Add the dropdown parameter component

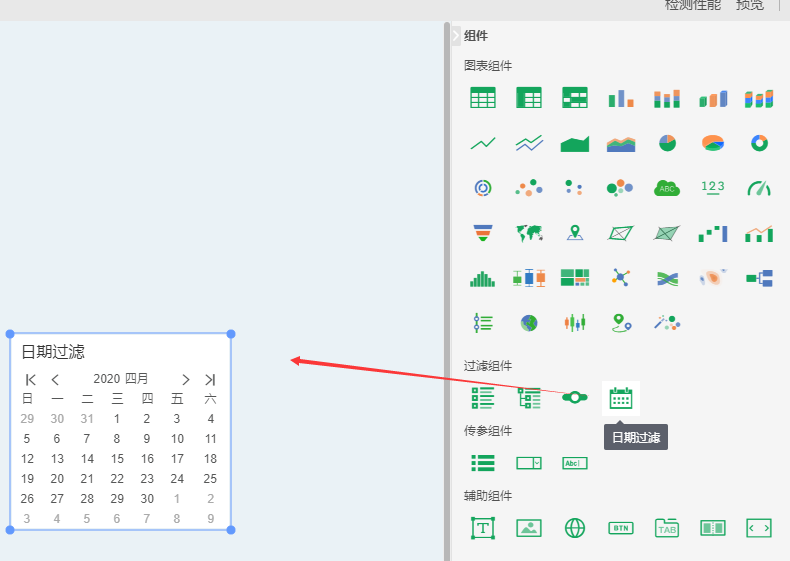point(529,463)
